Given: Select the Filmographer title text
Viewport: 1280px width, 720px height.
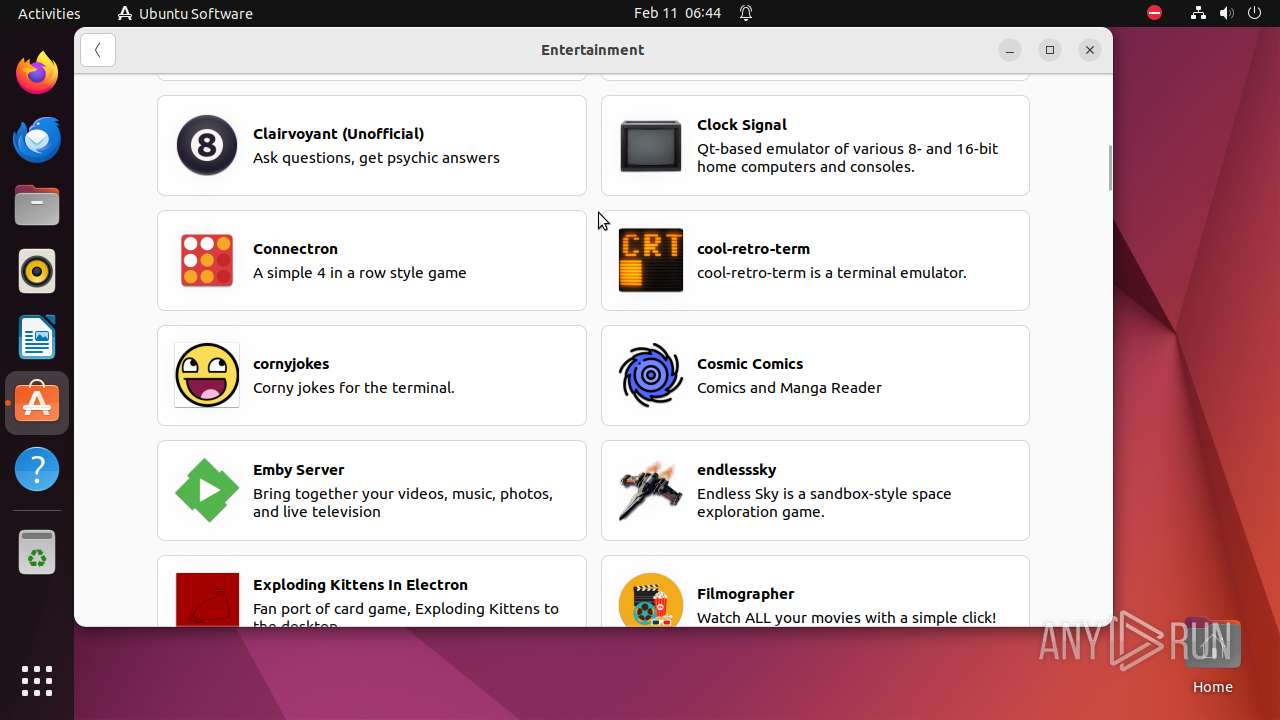Looking at the screenshot, I should tap(745, 594).
